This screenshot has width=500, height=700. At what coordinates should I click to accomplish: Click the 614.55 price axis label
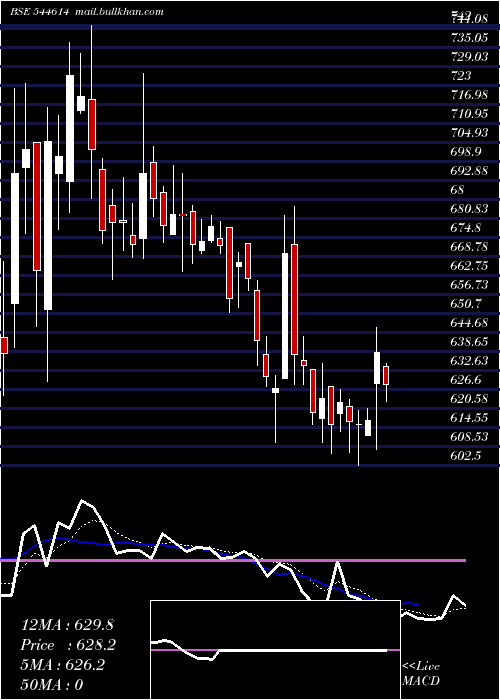point(469,417)
